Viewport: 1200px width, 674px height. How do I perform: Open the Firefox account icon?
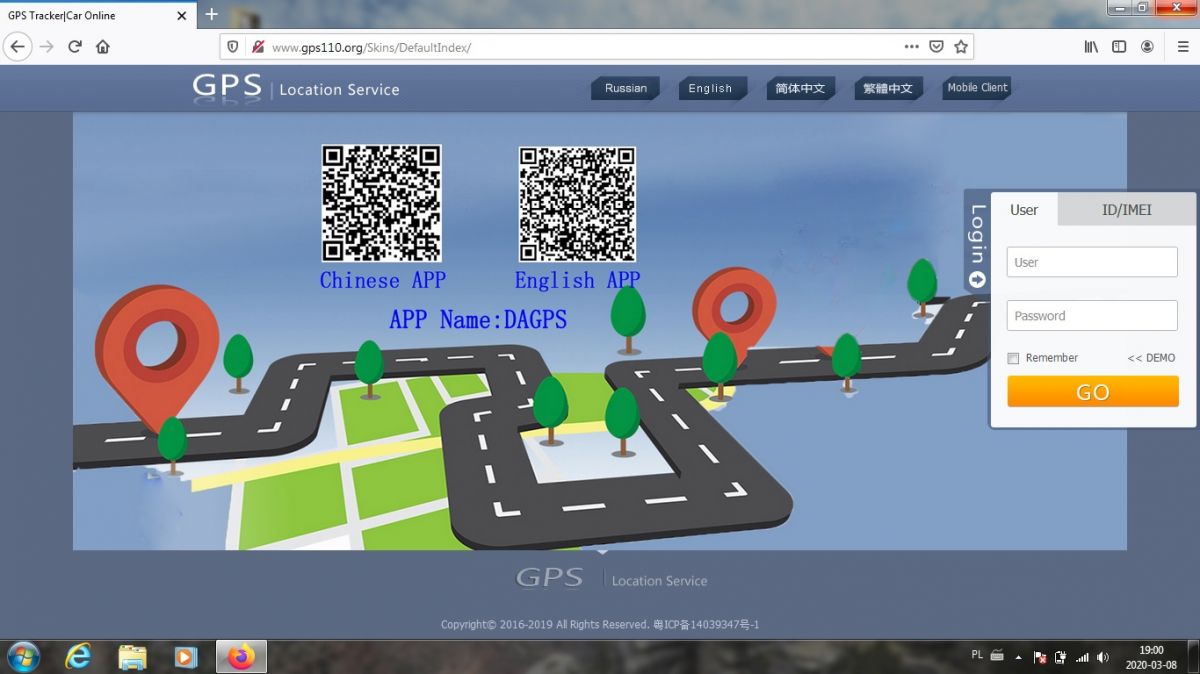(x=1147, y=47)
